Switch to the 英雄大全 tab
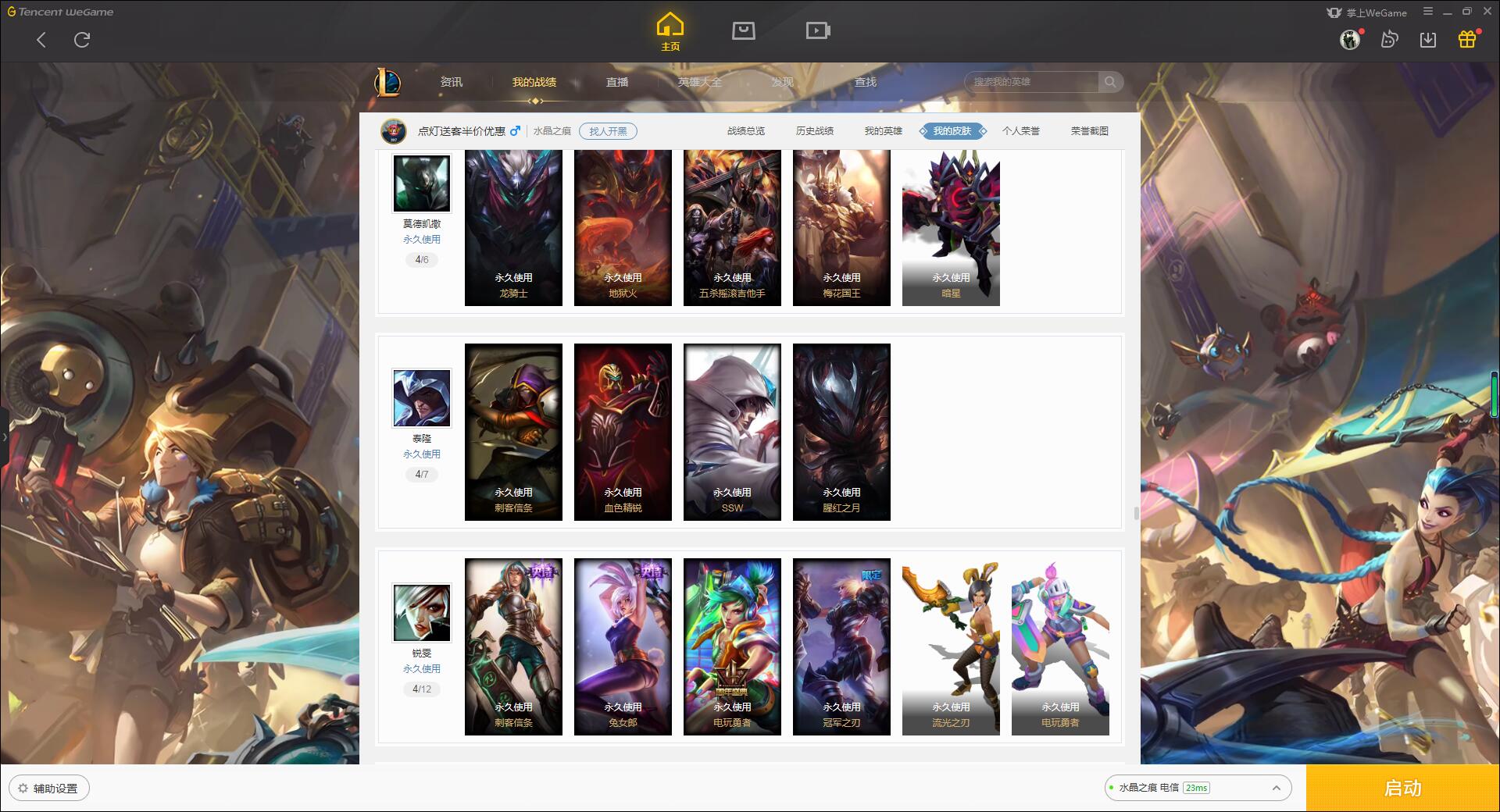This screenshot has width=1500, height=812. click(x=700, y=82)
